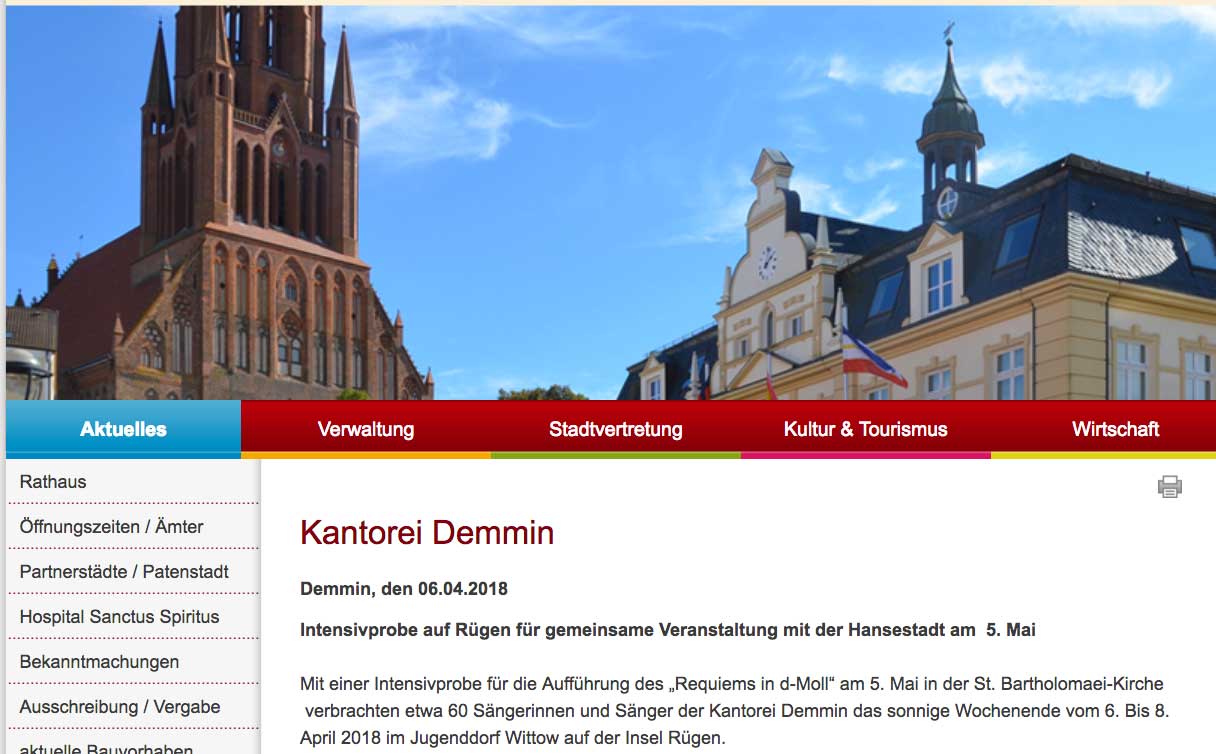This screenshot has height=754, width=1216.
Task: Click the Kantorei Demmin heading
Action: coord(427,533)
